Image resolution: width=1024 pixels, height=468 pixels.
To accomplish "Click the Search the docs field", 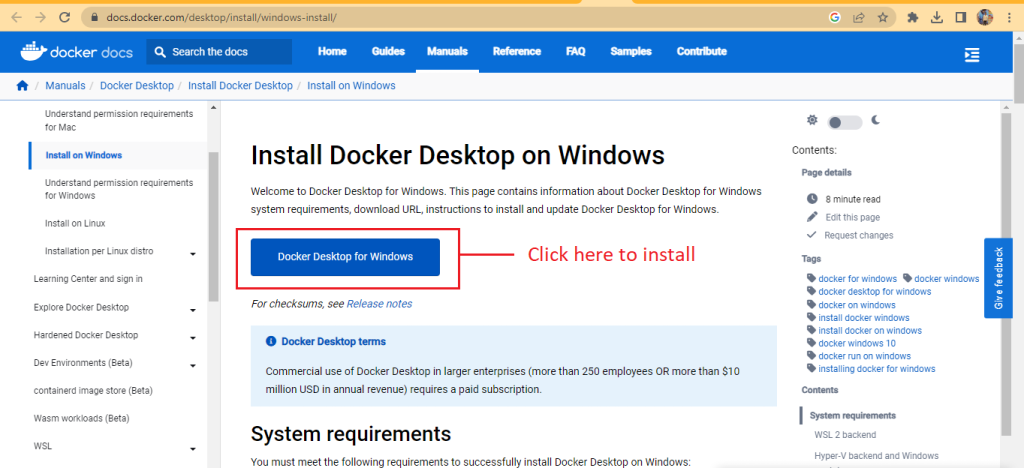I will pyautogui.click(x=220, y=52).
